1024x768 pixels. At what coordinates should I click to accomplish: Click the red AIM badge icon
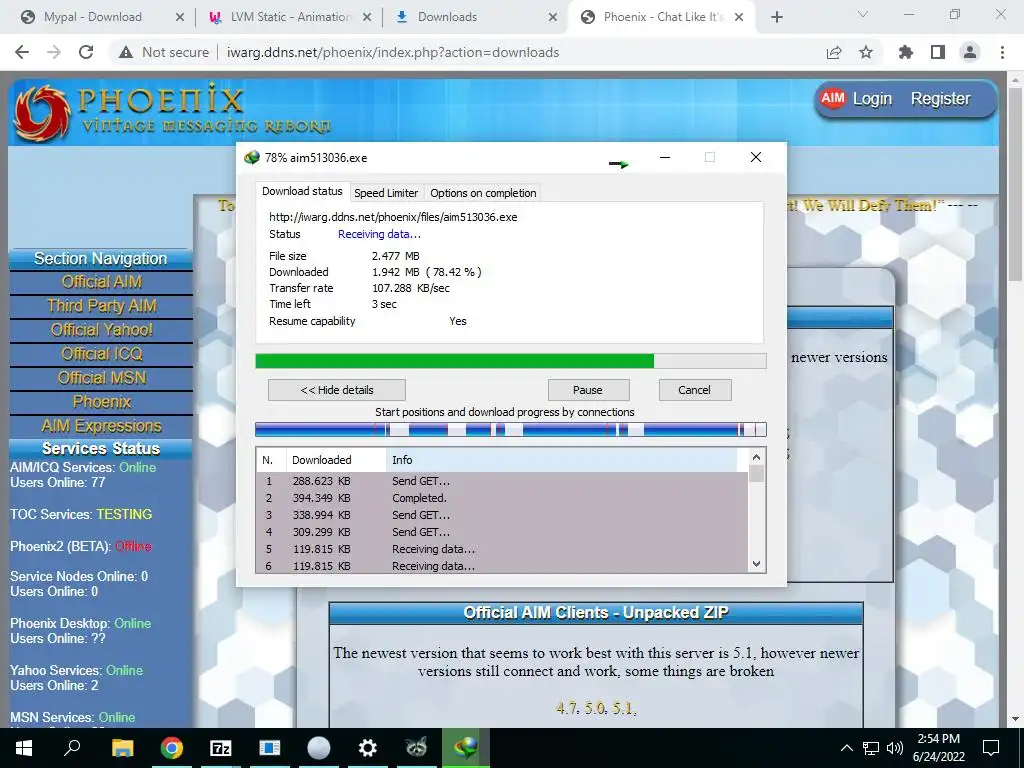click(x=833, y=98)
